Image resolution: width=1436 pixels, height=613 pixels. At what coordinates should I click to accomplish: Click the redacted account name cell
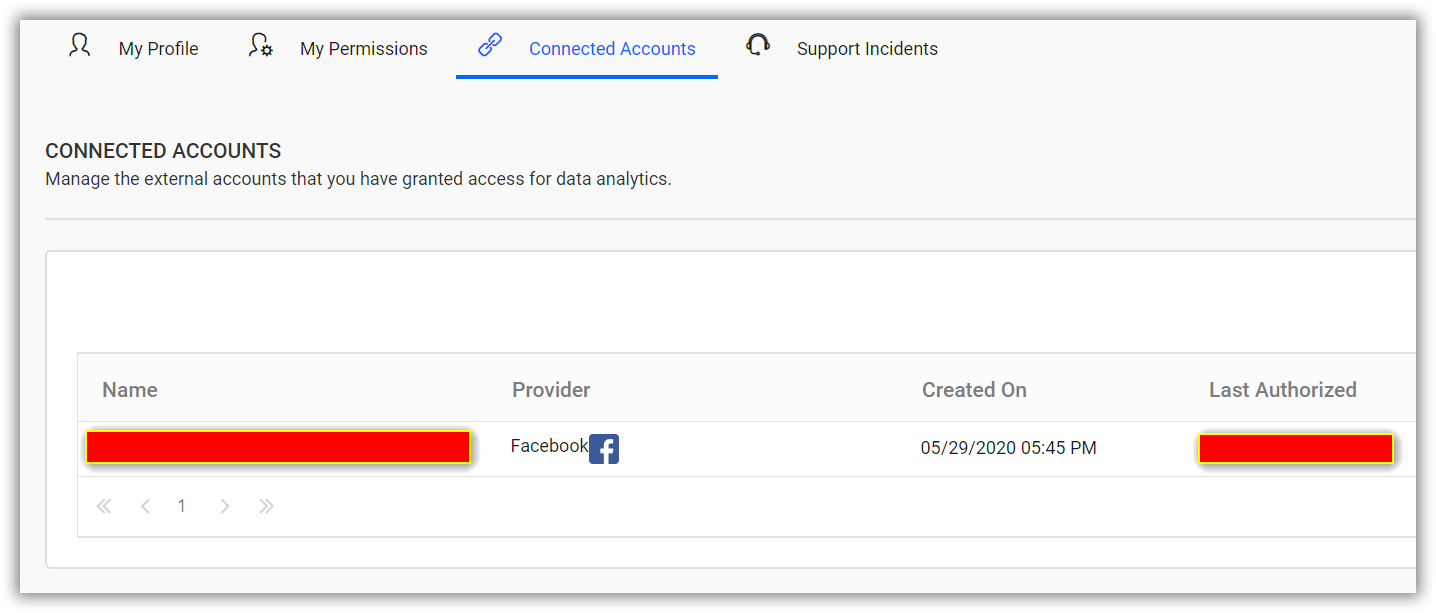point(278,447)
